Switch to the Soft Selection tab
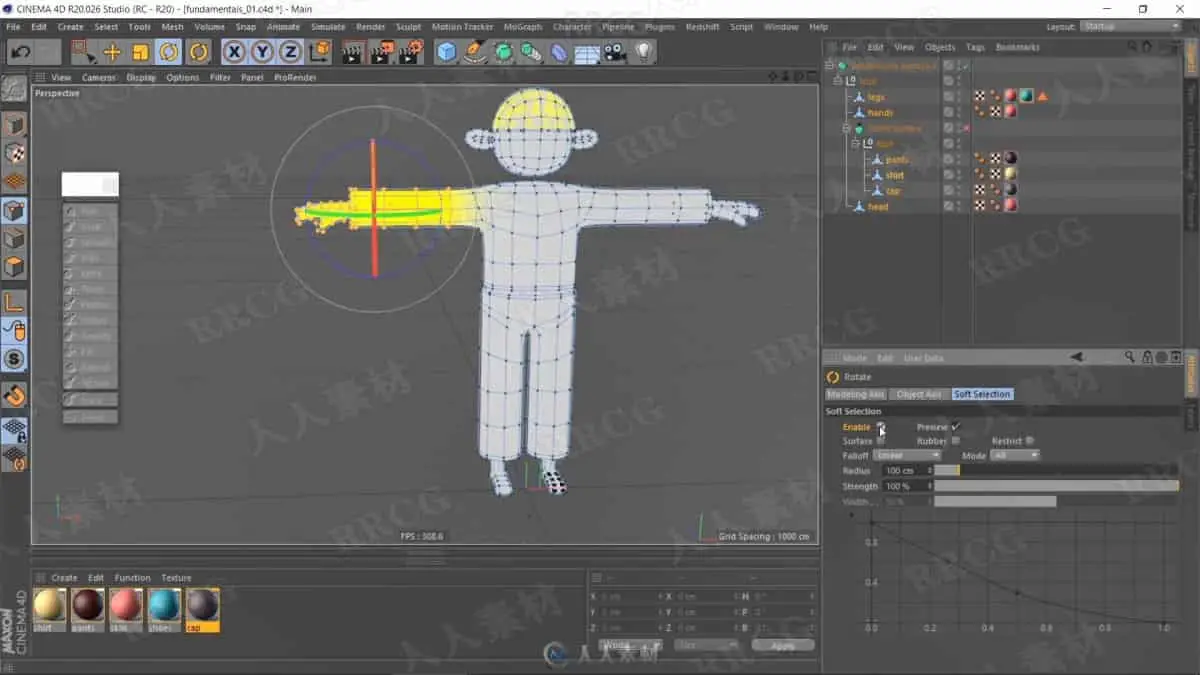The image size is (1200, 675). [x=982, y=394]
